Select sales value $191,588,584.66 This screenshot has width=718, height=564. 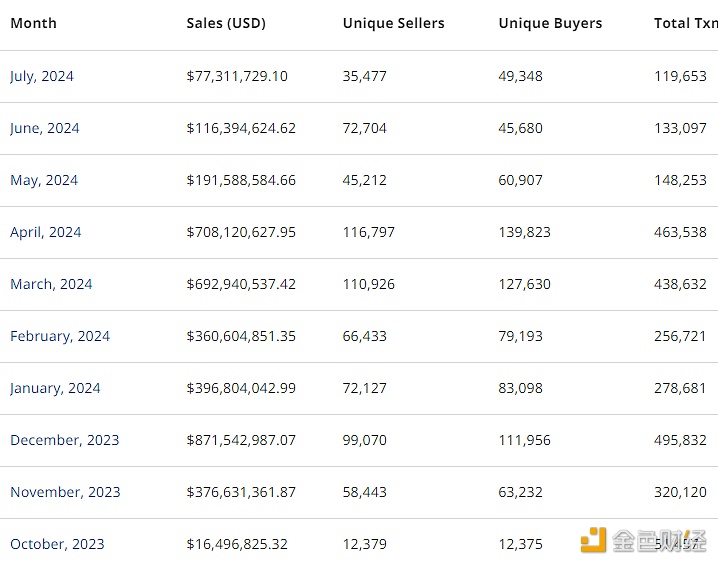tap(241, 180)
